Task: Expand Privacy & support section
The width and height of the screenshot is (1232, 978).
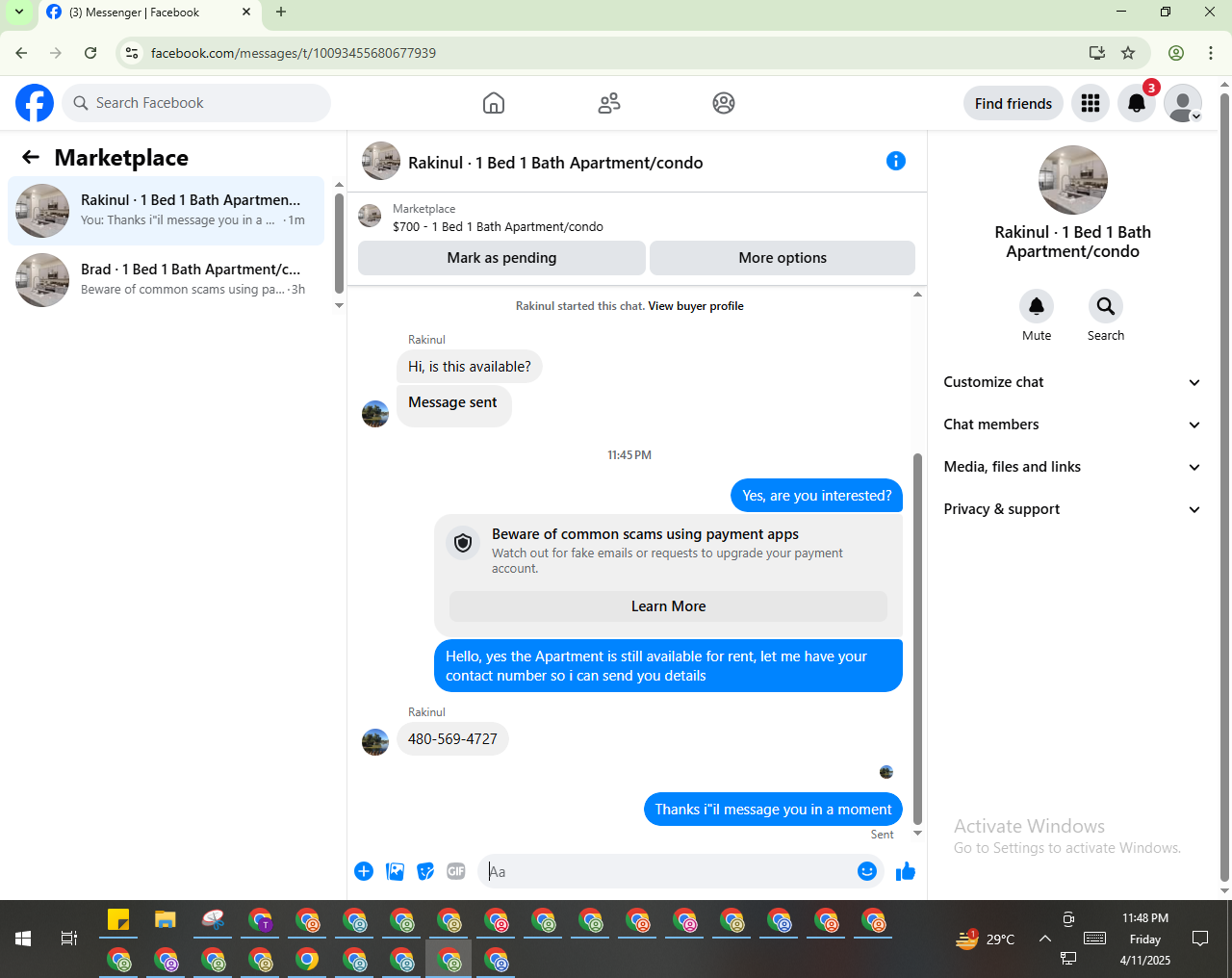Action: pyautogui.click(x=1072, y=509)
